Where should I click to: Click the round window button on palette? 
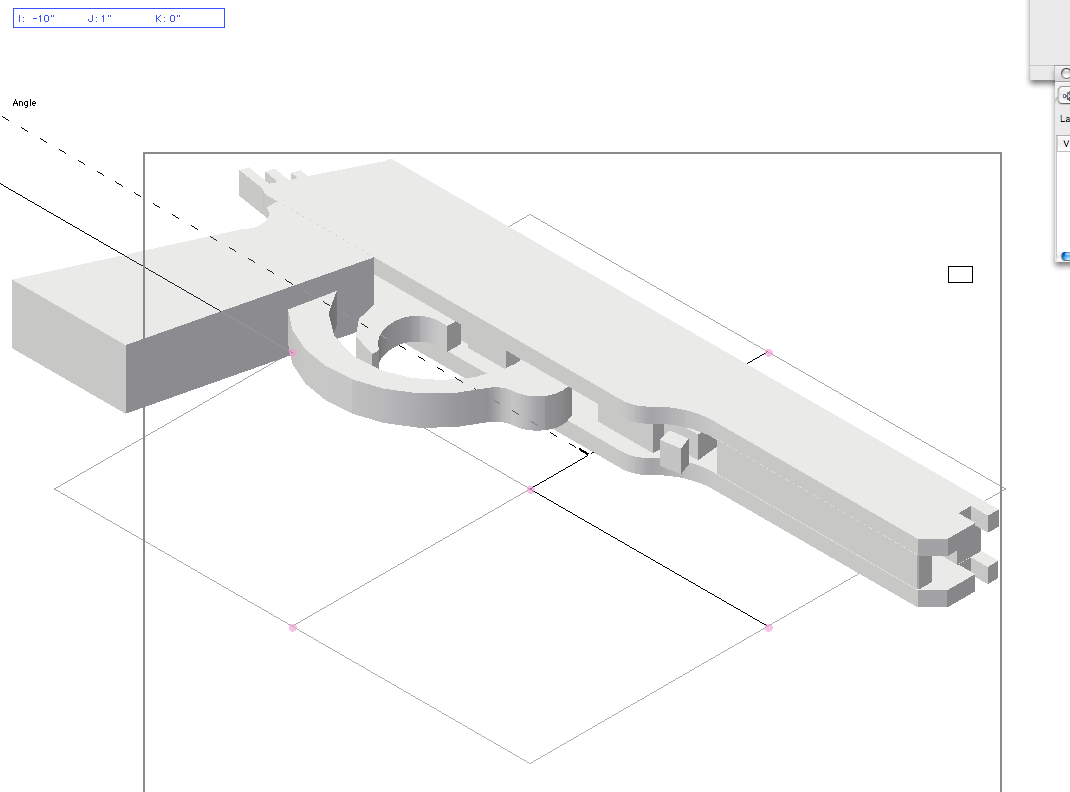[1065, 74]
